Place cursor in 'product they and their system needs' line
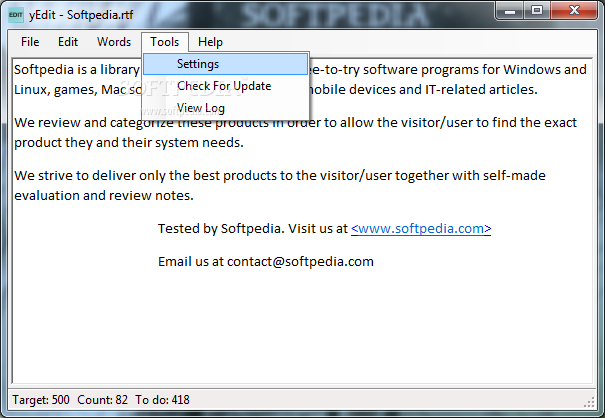Screen dimensions: 605x418 coord(129,143)
